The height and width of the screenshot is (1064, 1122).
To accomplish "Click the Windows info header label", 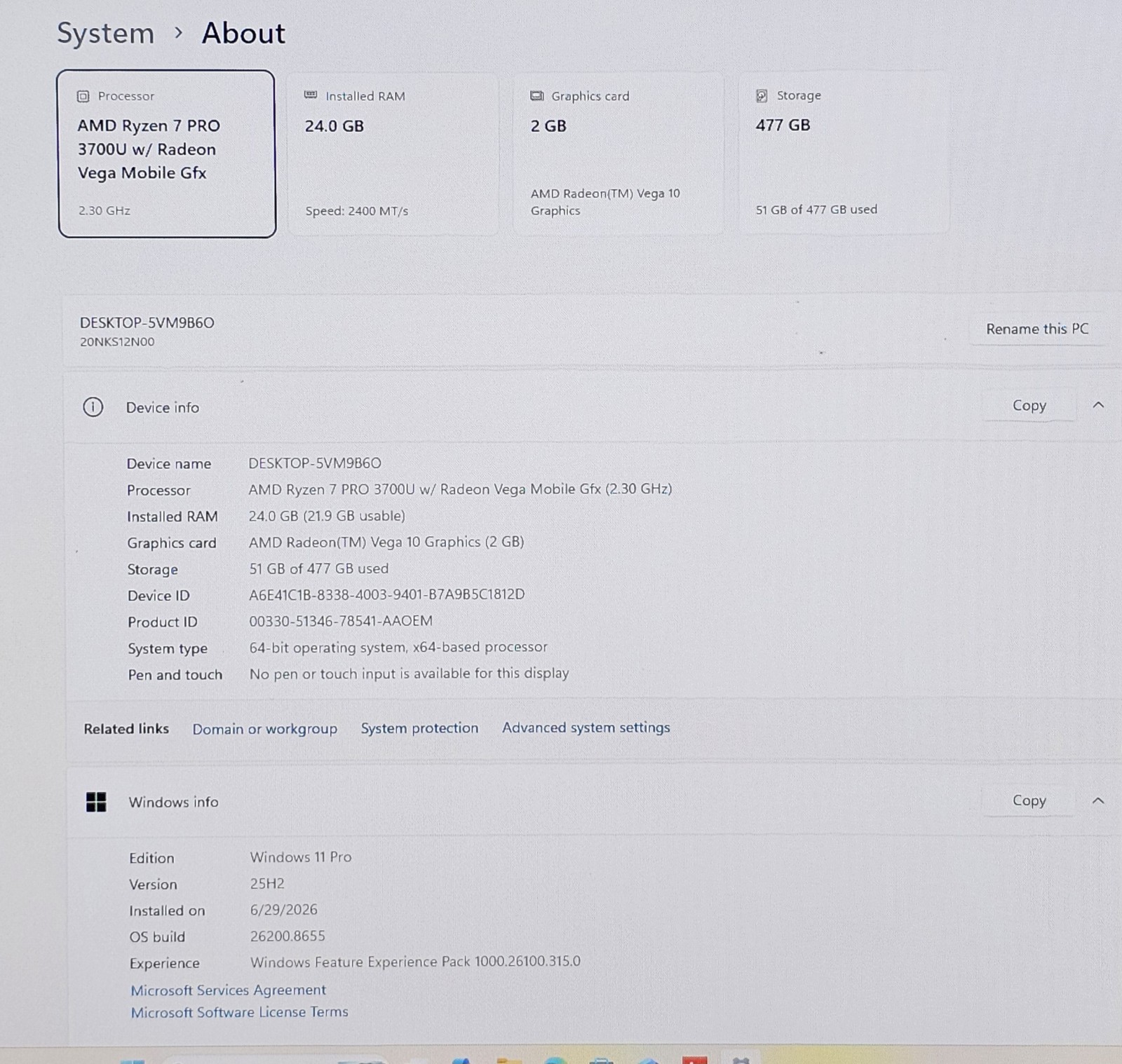I will [x=173, y=802].
